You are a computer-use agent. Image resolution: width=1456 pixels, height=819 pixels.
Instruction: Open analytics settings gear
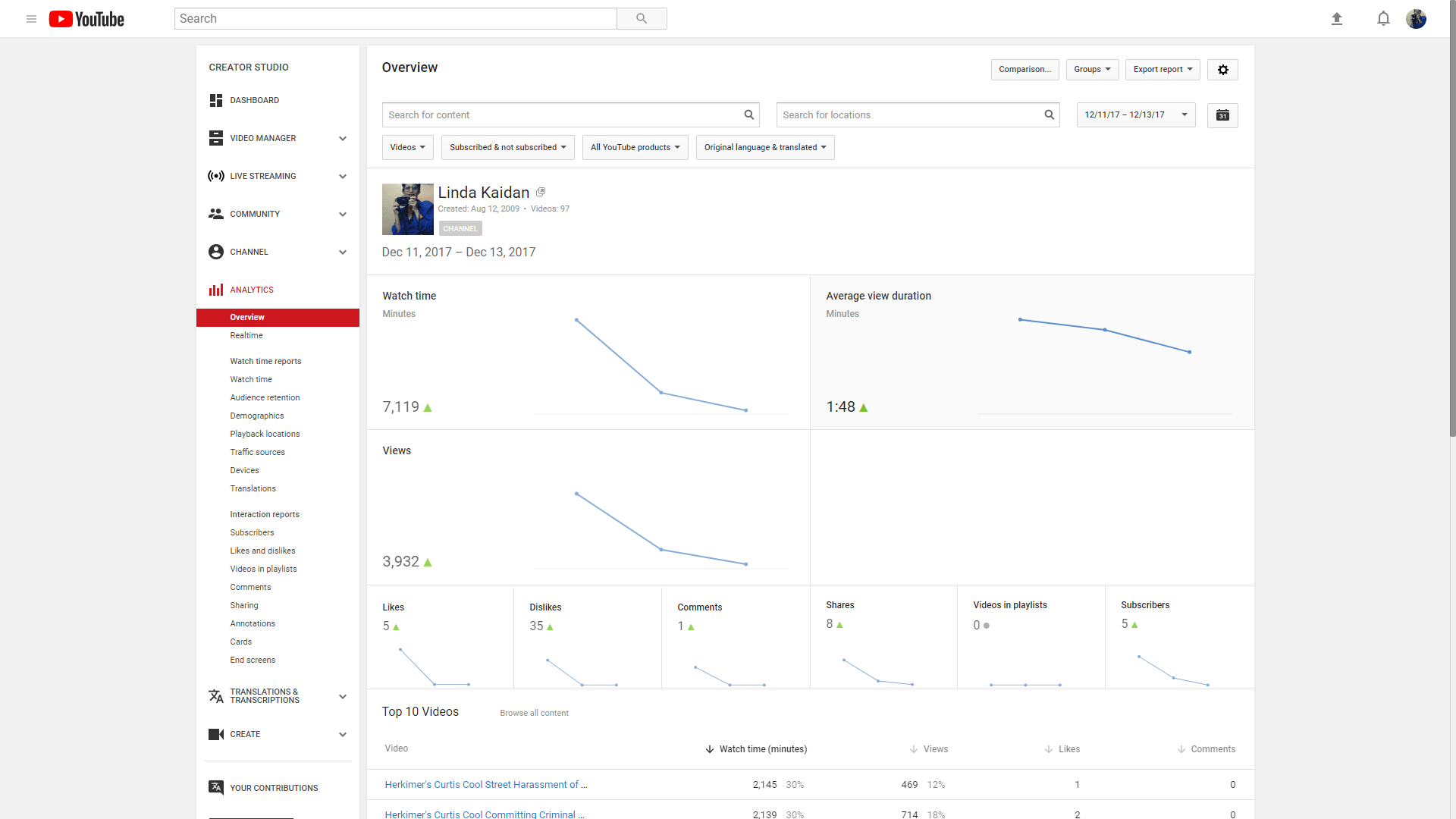point(1222,70)
